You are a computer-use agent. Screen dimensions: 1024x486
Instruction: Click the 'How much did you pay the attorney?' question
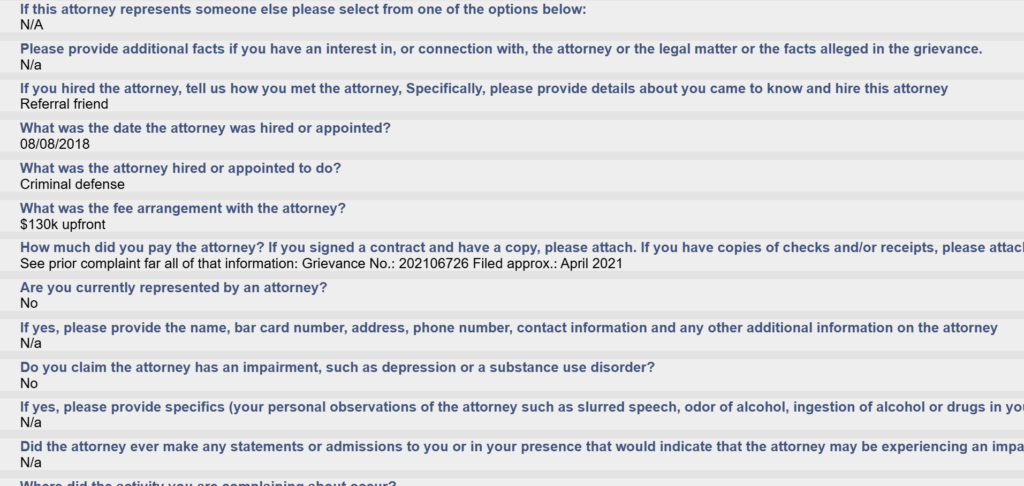click(520, 248)
